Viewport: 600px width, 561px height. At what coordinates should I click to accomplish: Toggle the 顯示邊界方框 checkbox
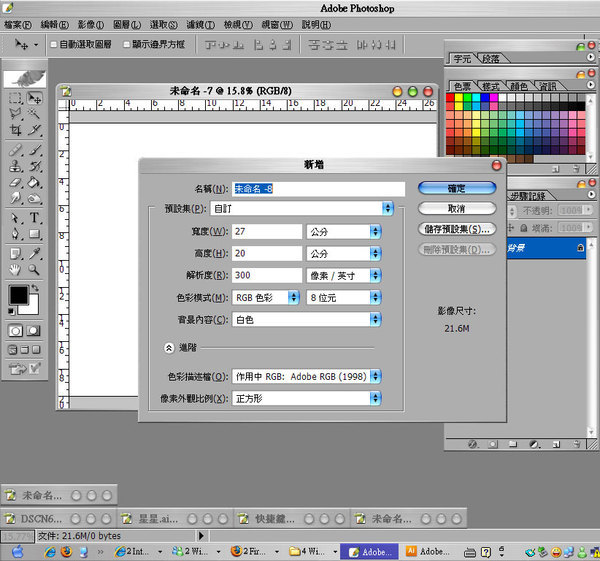pyautogui.click(x=127, y=44)
